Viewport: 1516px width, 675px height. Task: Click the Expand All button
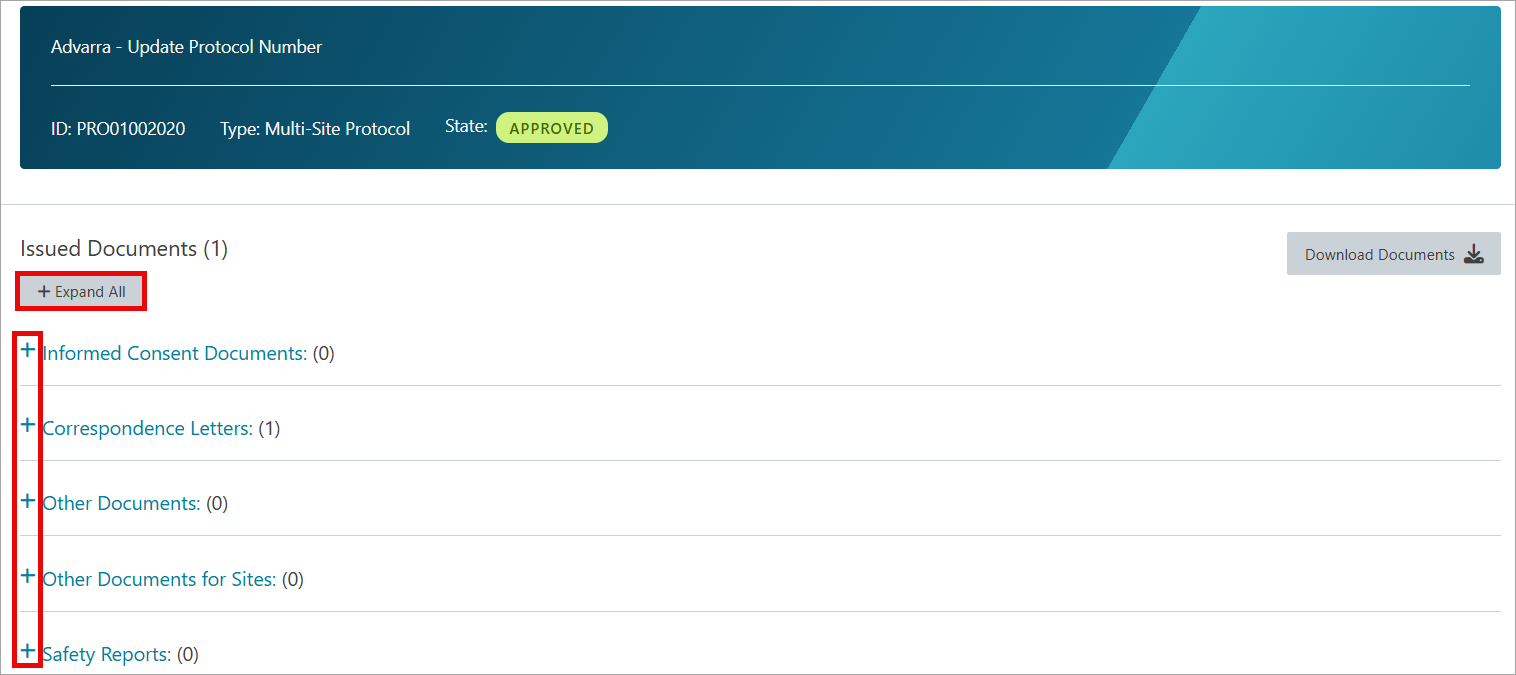[82, 292]
